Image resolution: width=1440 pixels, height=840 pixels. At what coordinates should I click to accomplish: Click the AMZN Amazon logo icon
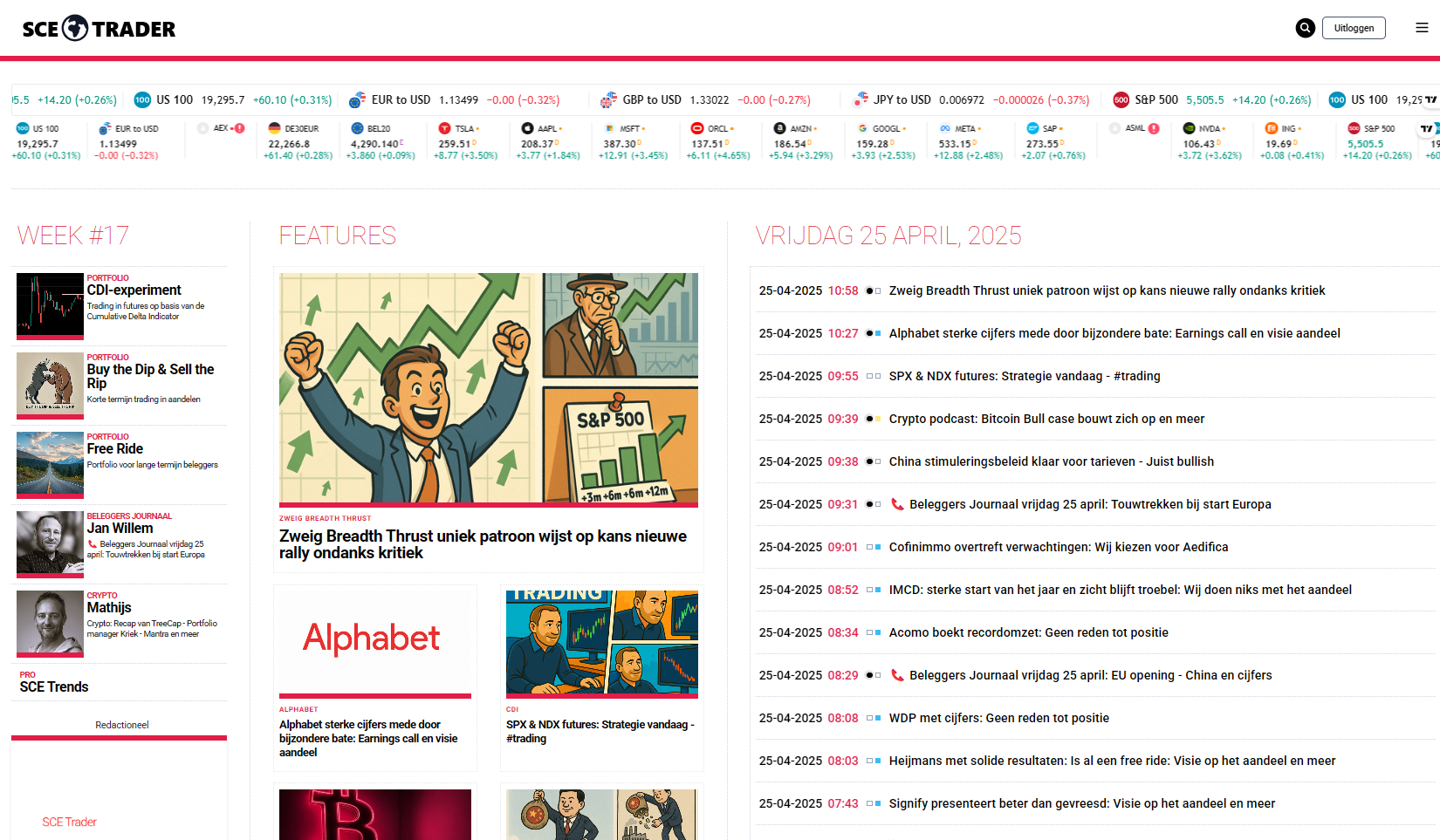pos(779,128)
